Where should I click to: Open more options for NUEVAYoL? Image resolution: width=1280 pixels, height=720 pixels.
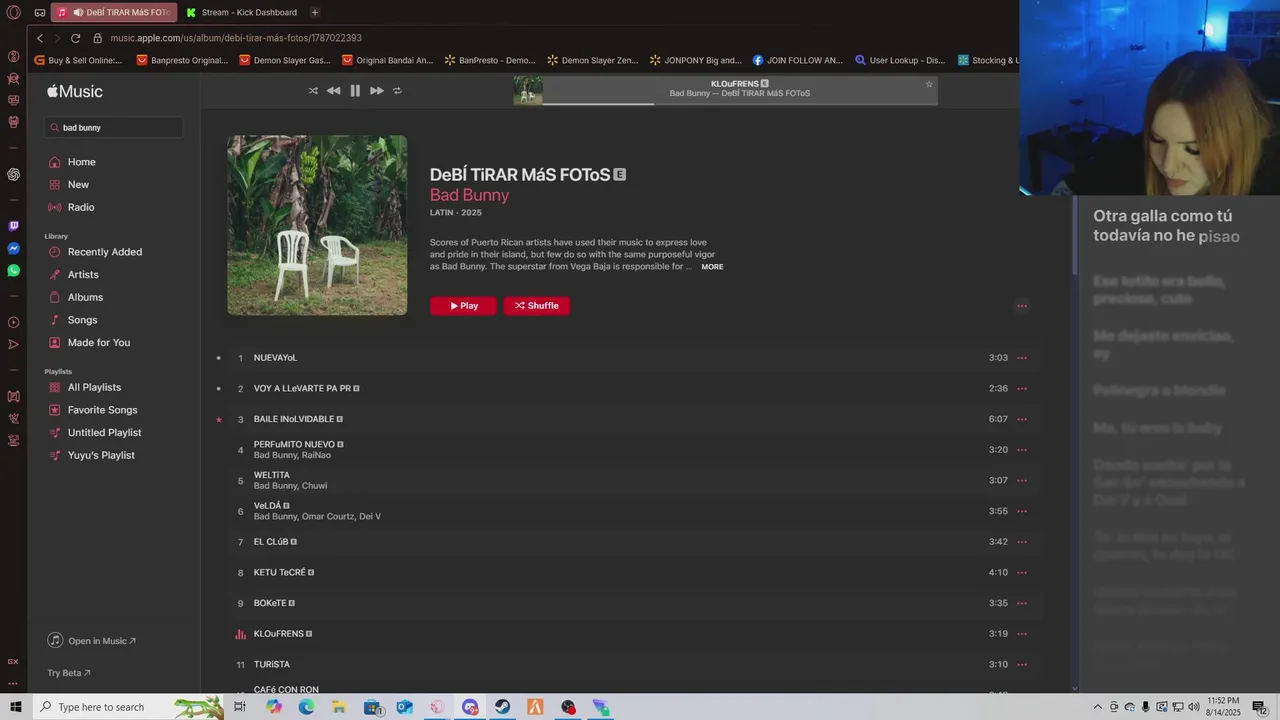(x=1021, y=358)
